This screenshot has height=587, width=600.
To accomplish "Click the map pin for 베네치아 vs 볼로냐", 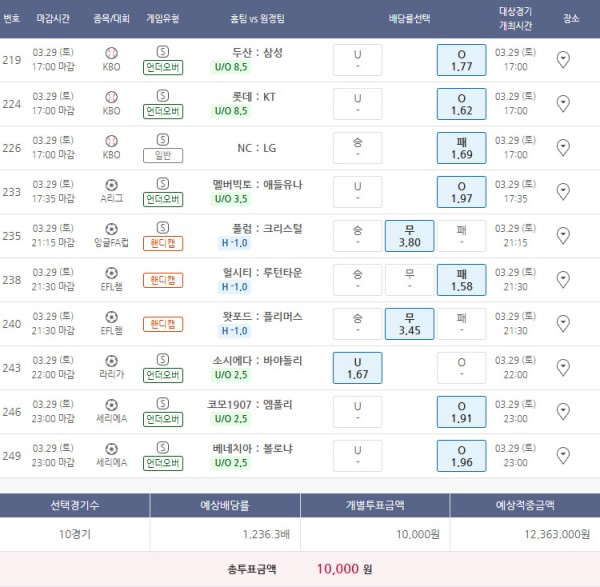I will pyautogui.click(x=562, y=455).
